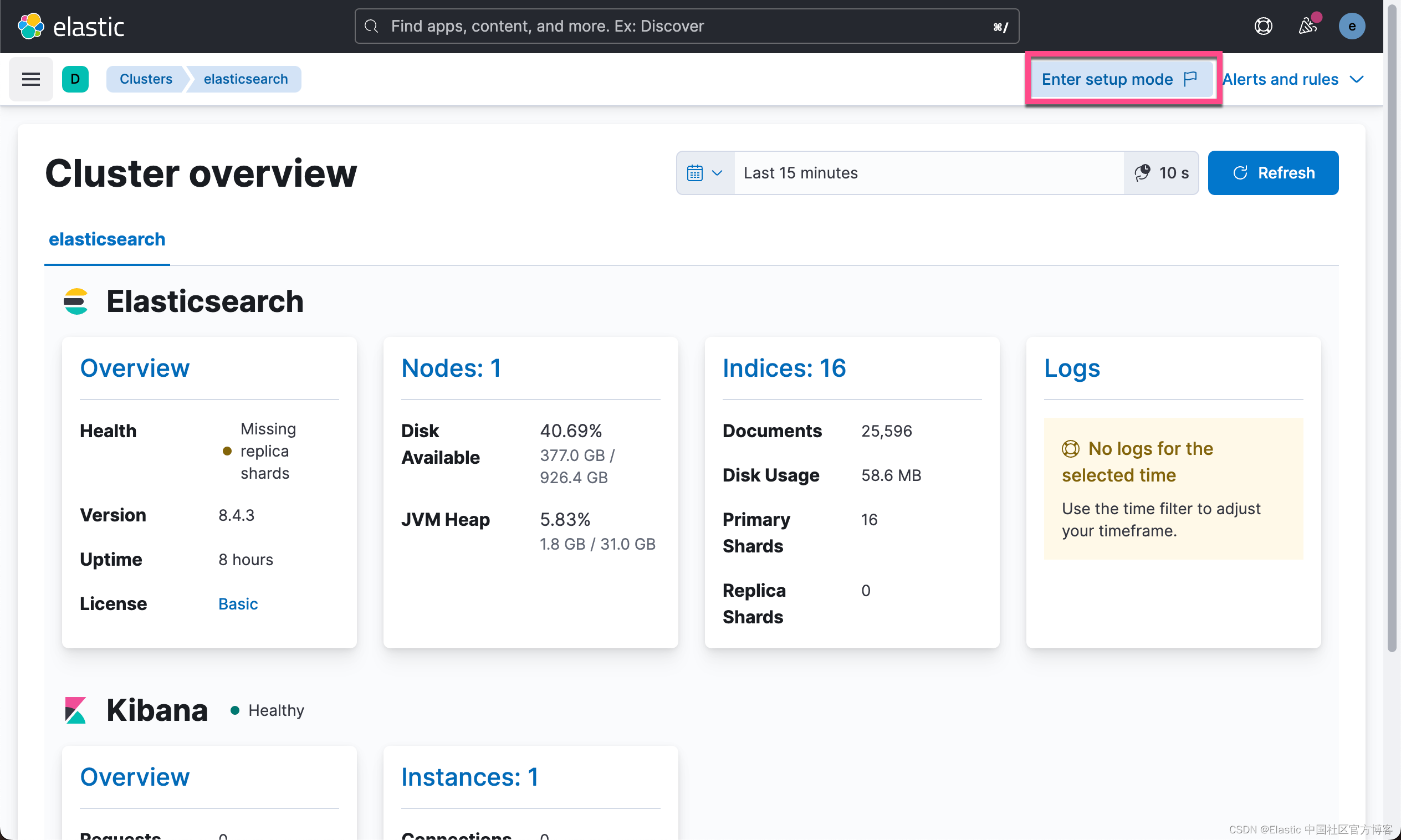Expand the Alerts and rules dropdown
This screenshot has width=1401, height=840.
[1294, 79]
